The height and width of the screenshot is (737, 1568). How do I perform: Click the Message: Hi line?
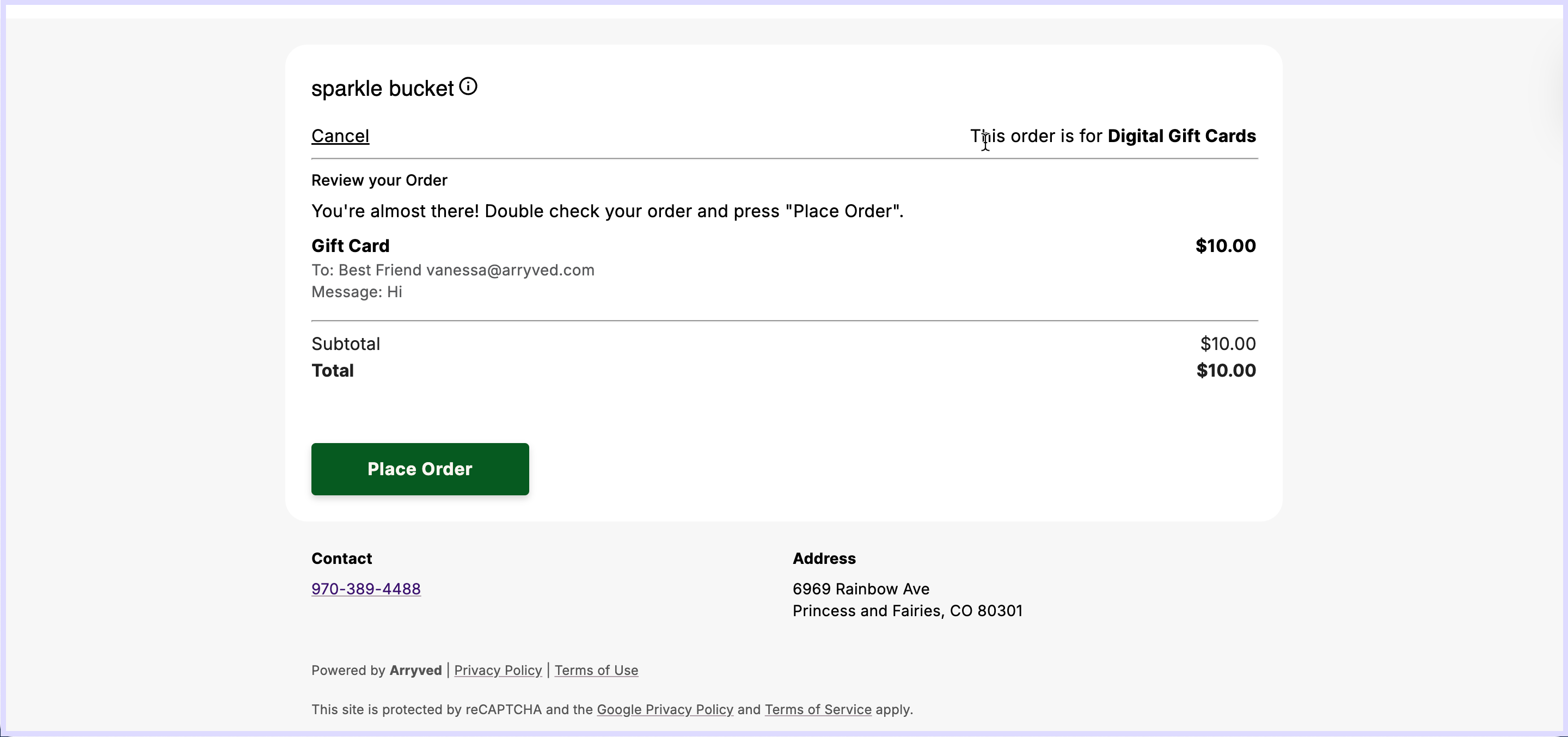(357, 292)
